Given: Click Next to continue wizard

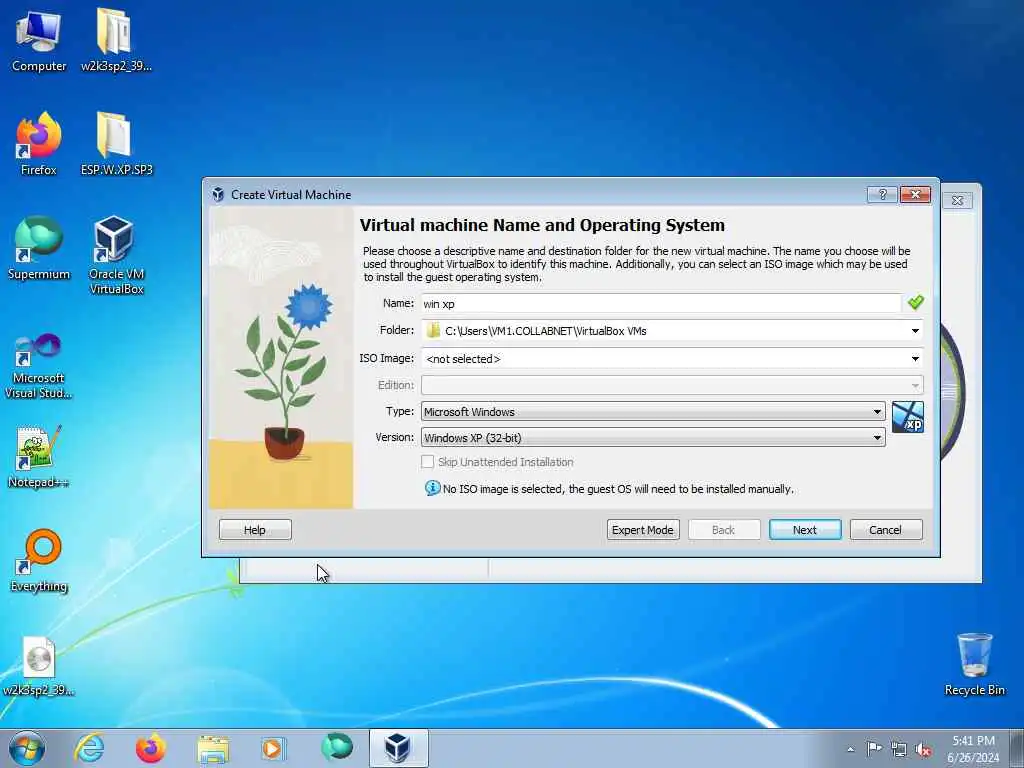Looking at the screenshot, I should [x=805, y=530].
